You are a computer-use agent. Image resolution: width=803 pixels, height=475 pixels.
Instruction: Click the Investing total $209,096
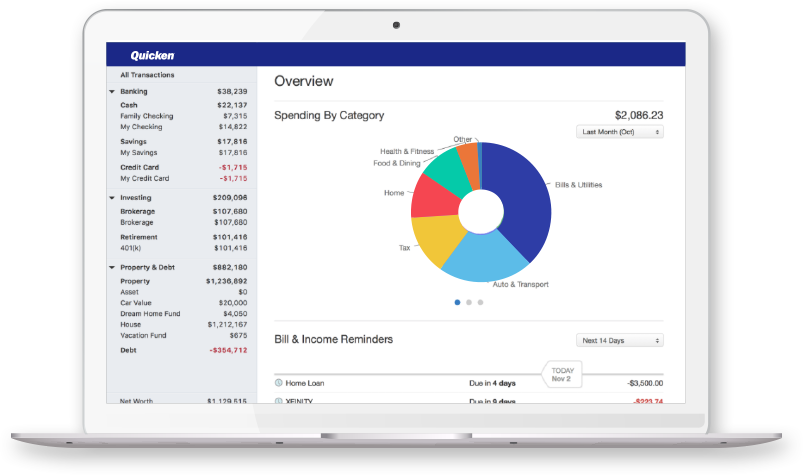click(230, 198)
